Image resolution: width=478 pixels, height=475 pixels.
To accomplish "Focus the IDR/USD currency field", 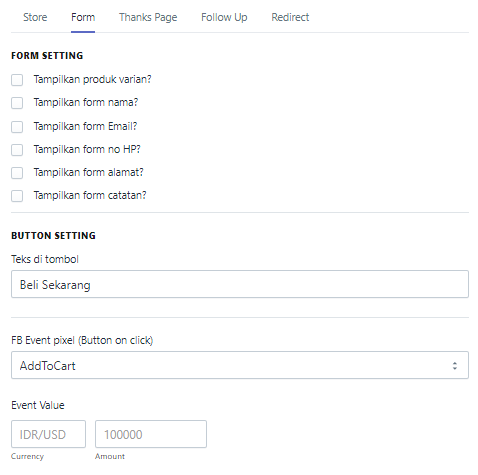I will (x=48, y=434).
